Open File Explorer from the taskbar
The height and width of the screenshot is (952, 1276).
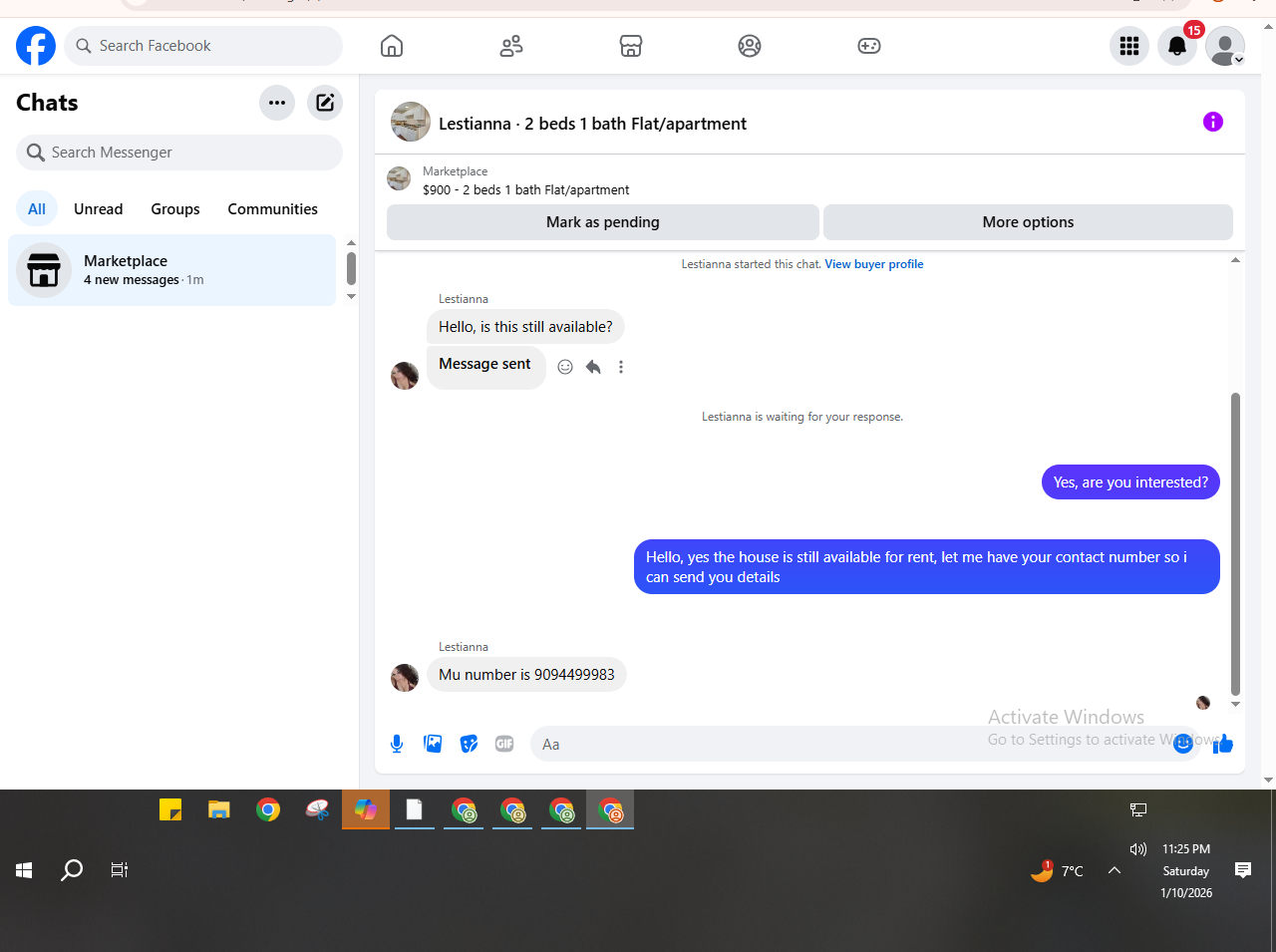(219, 809)
